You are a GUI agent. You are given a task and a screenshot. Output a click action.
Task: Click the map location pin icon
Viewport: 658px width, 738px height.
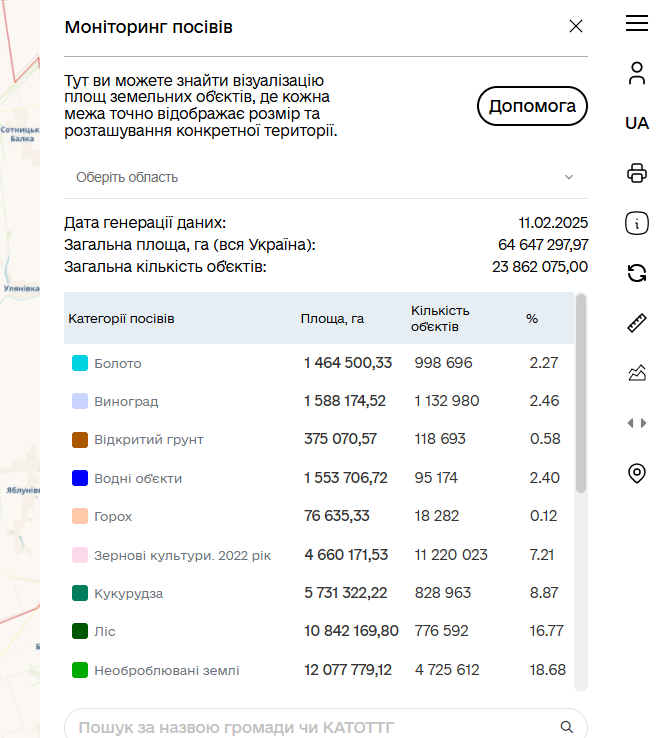coord(637,473)
